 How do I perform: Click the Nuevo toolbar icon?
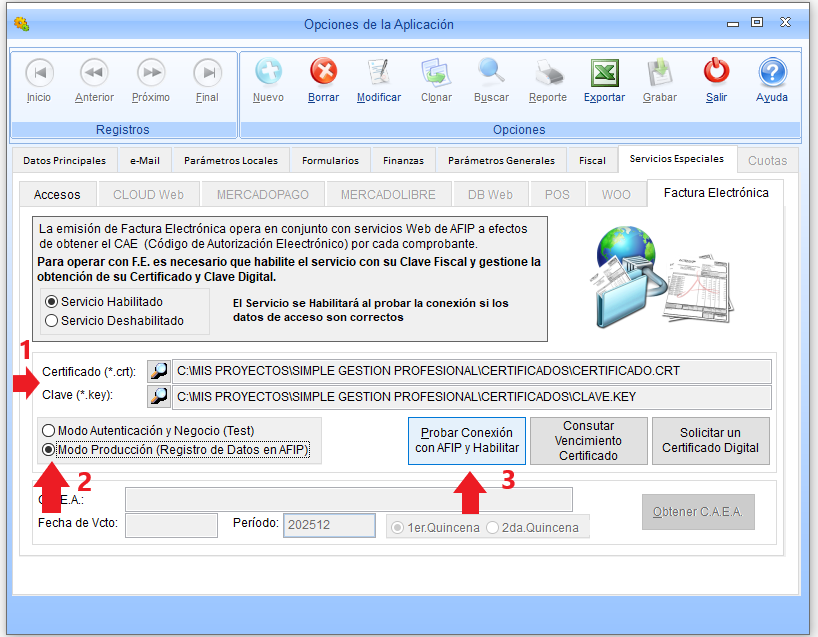(268, 72)
